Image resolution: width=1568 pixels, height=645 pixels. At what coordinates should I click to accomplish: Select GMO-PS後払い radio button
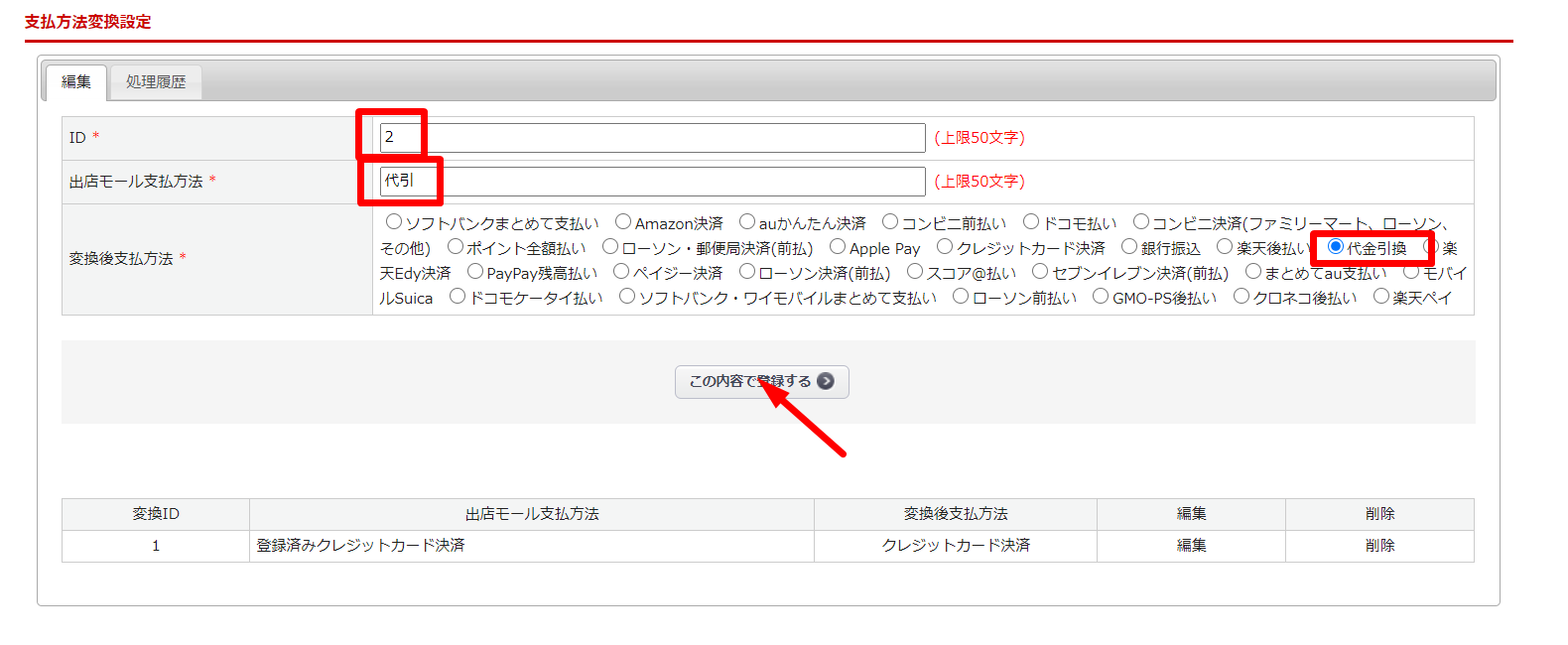tap(1101, 296)
